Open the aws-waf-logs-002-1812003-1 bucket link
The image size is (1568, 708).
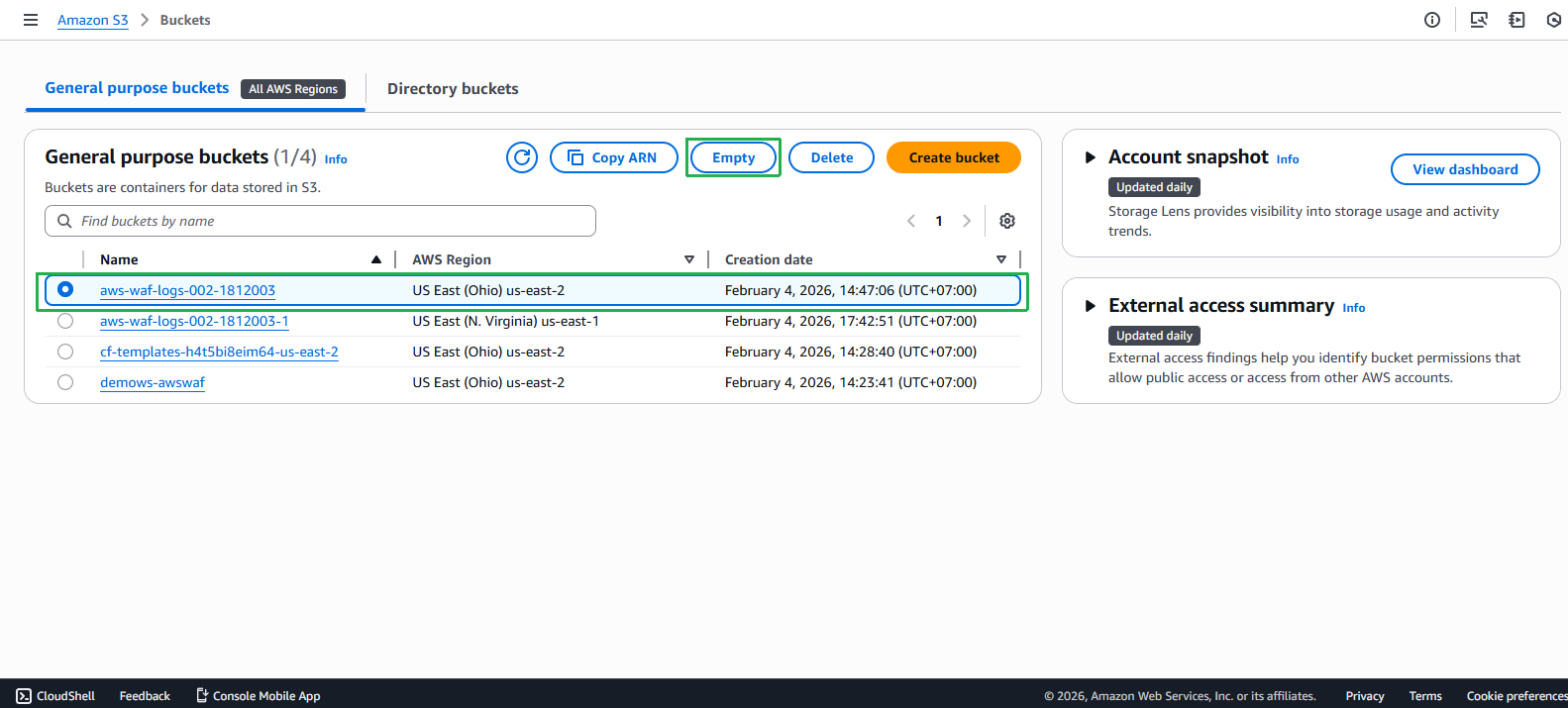coord(194,321)
